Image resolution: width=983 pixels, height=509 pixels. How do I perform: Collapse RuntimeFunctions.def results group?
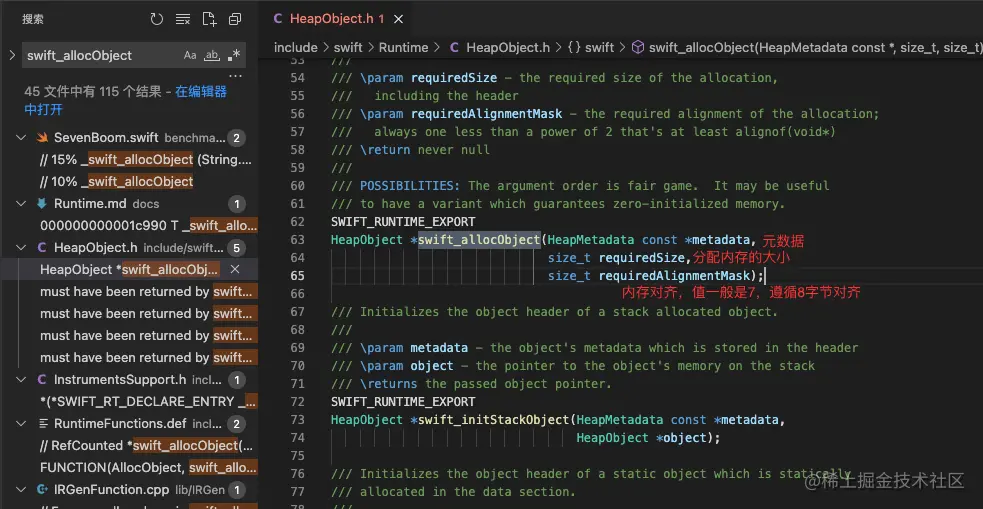tap(21, 424)
